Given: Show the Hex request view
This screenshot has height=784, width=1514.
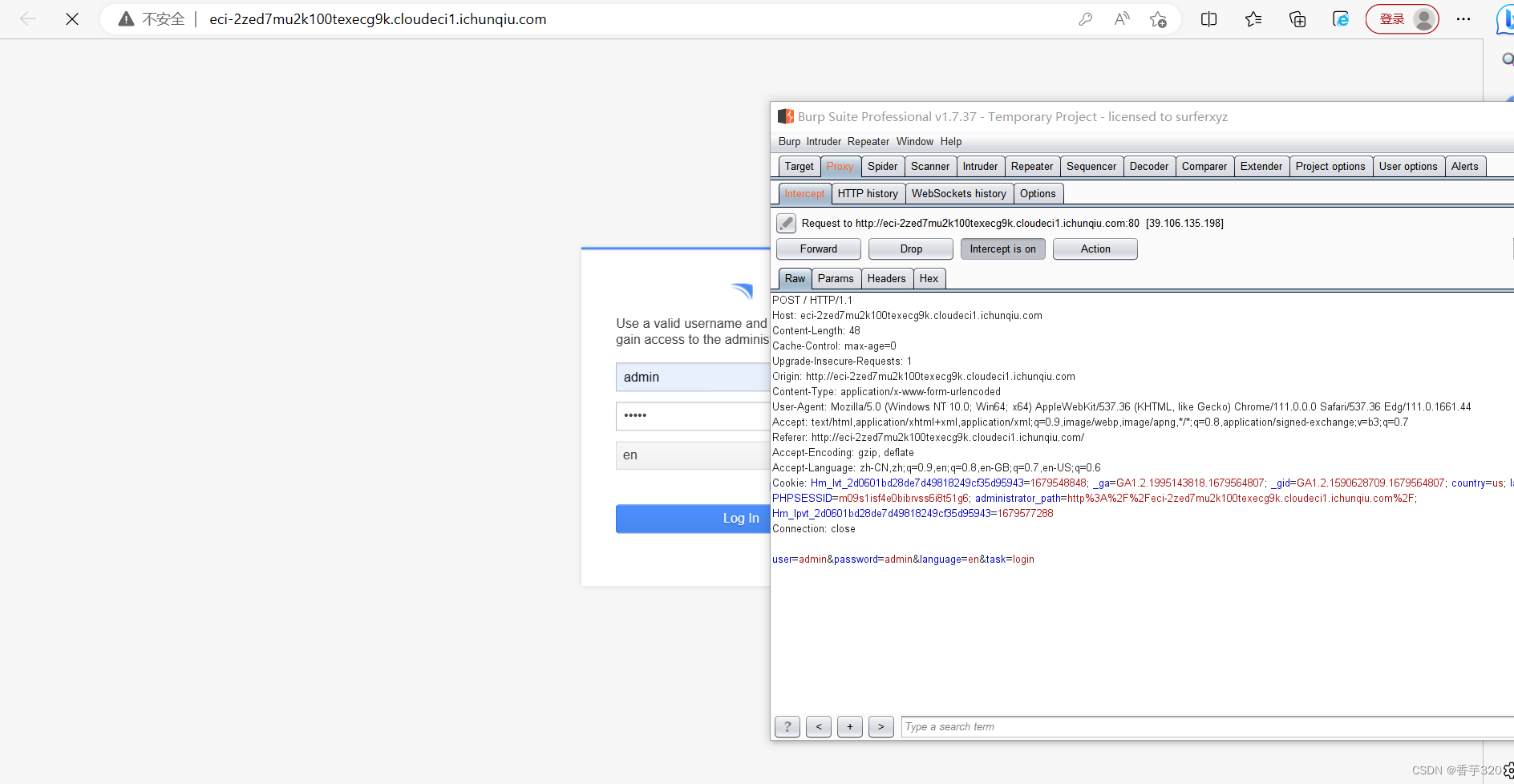Looking at the screenshot, I should [929, 279].
